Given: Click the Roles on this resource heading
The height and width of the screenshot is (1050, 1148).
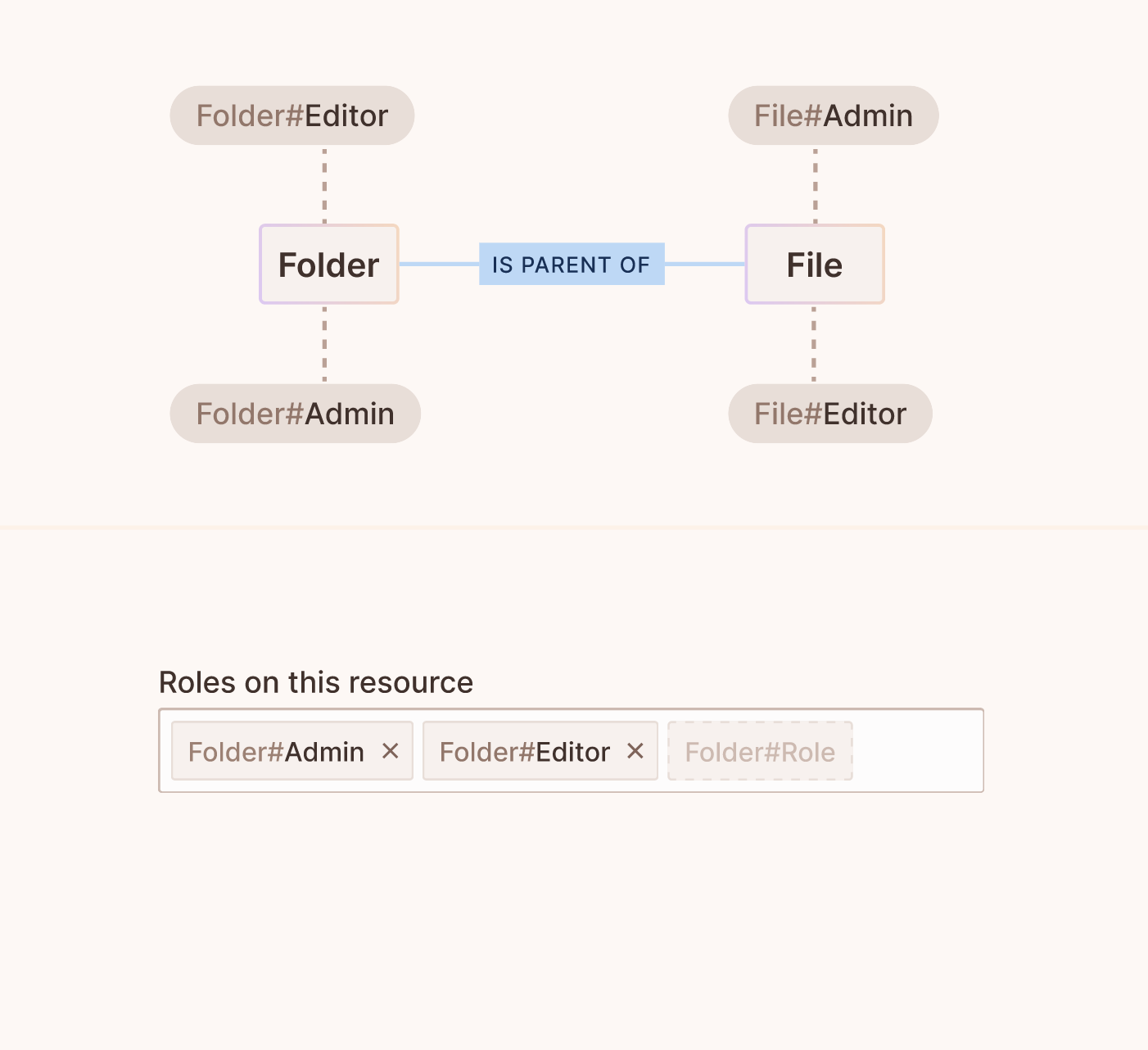Looking at the screenshot, I should click(x=315, y=681).
